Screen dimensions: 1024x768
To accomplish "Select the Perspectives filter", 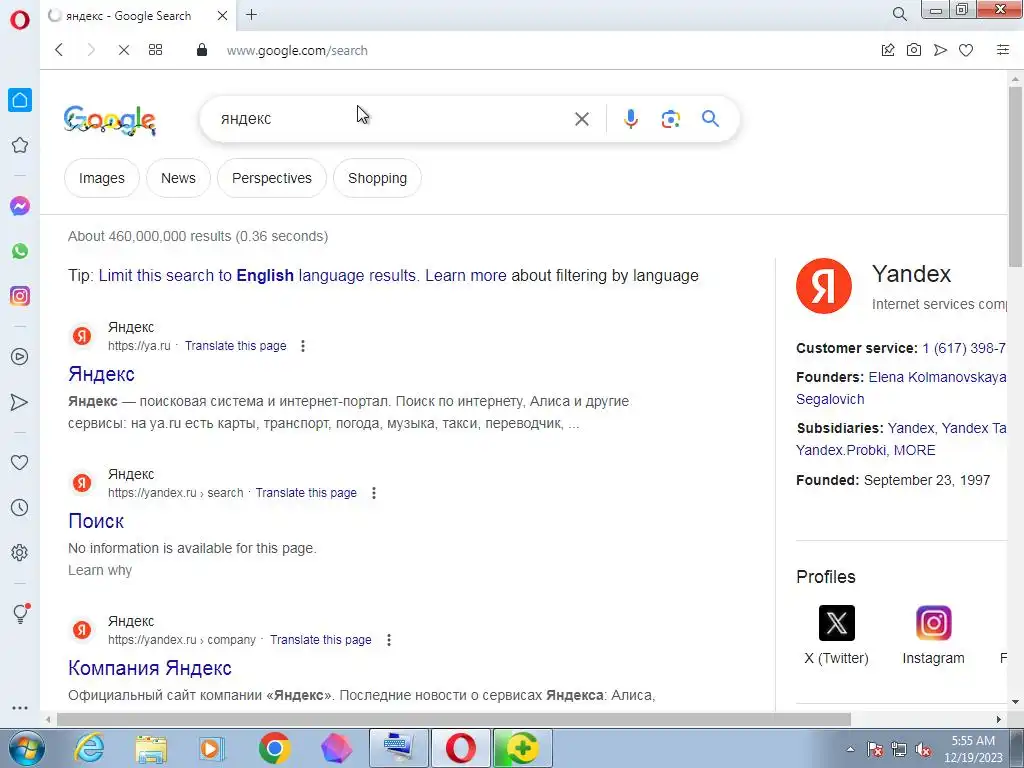I will click(272, 178).
